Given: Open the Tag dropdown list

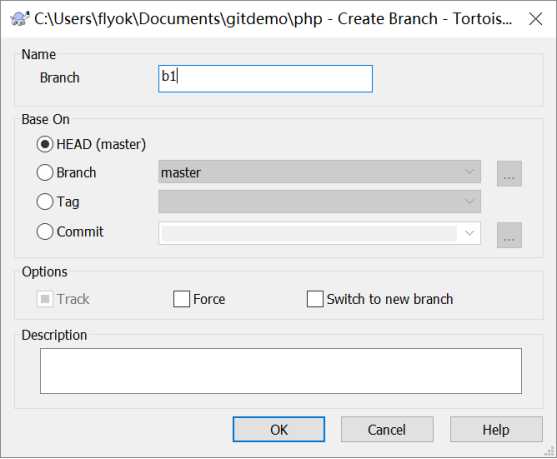Looking at the screenshot, I should click(319, 201).
